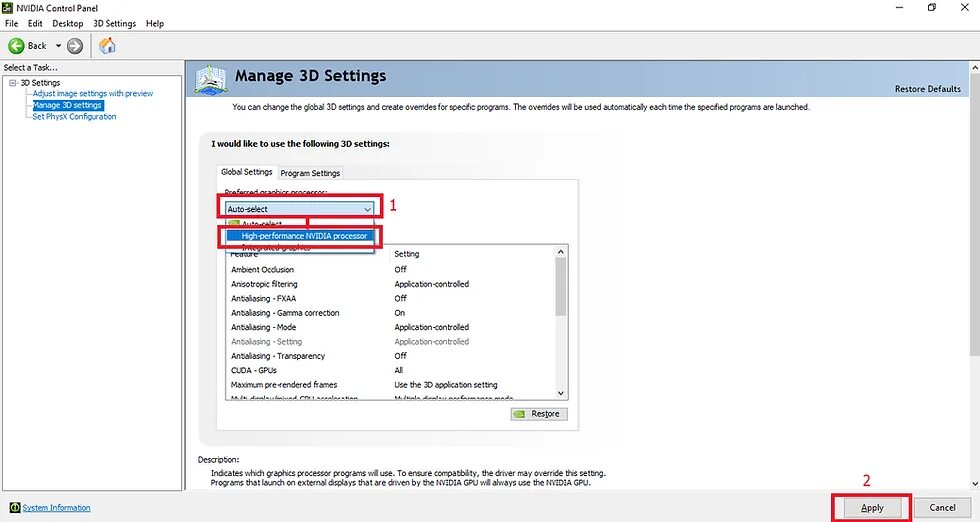Click the Apply button
980x522 pixels.
[x=872, y=508]
